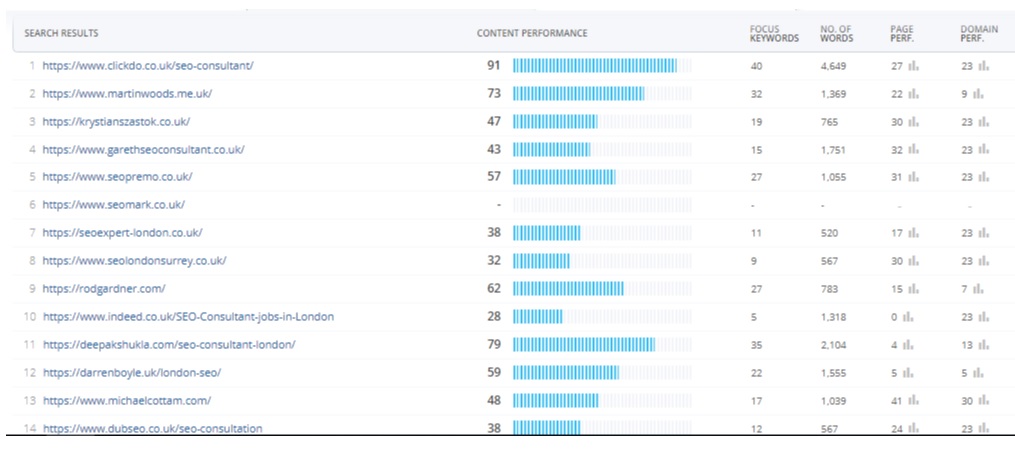Click domain perf chart icon for deepakshukla row
The height and width of the screenshot is (466, 1015).
983,345
